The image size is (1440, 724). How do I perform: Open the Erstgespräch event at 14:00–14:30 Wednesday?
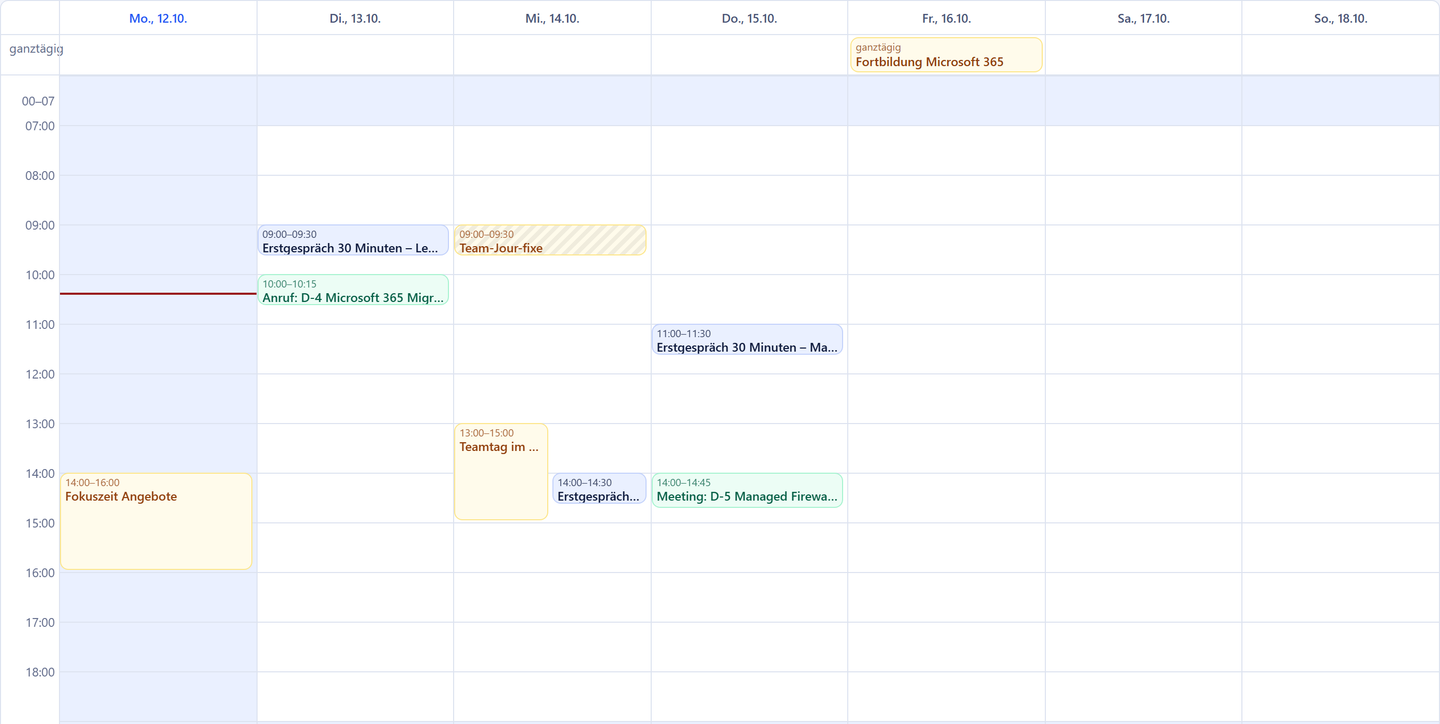click(x=599, y=488)
